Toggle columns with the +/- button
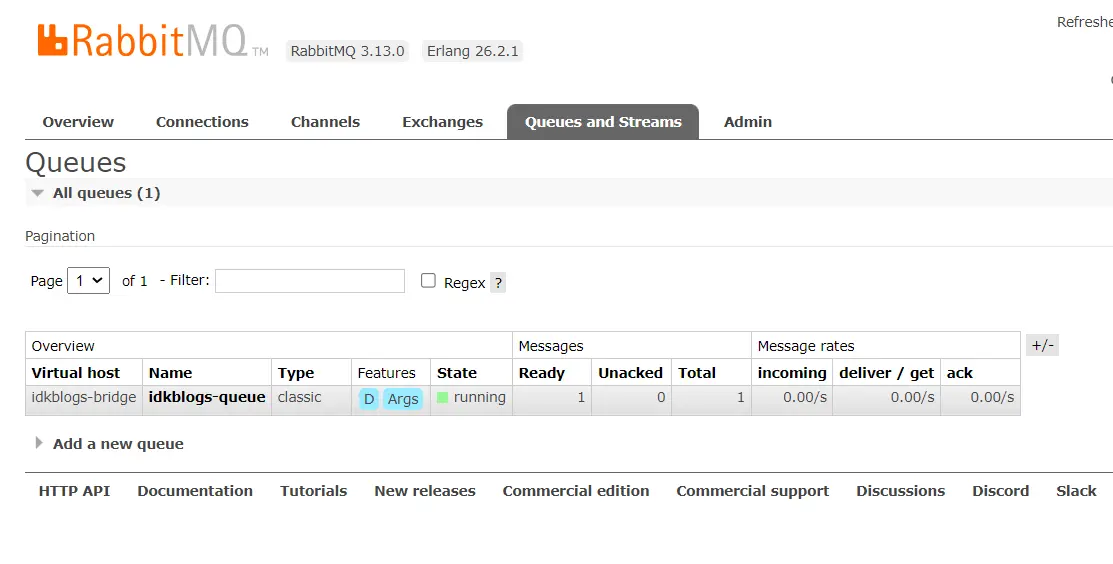The width and height of the screenshot is (1113, 564). [1043, 345]
